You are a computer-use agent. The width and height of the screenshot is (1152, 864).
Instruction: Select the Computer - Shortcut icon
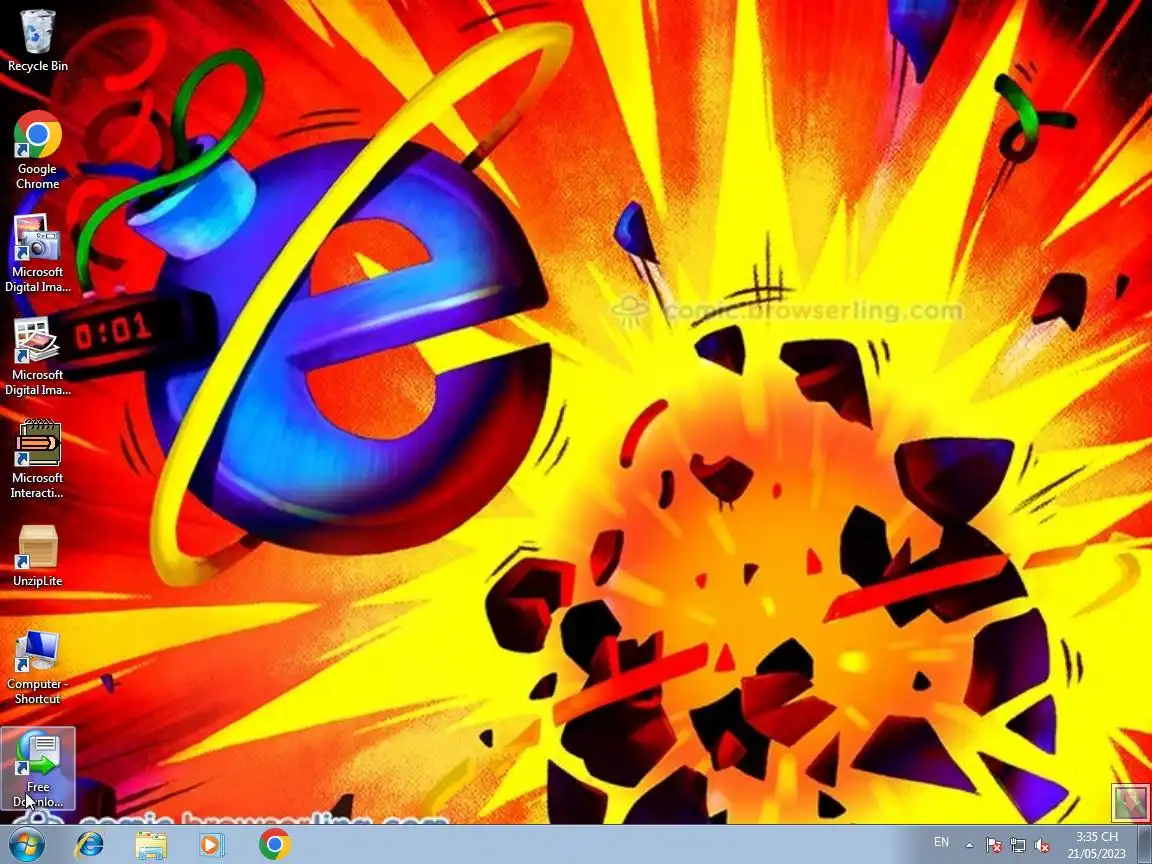pyautogui.click(x=37, y=667)
